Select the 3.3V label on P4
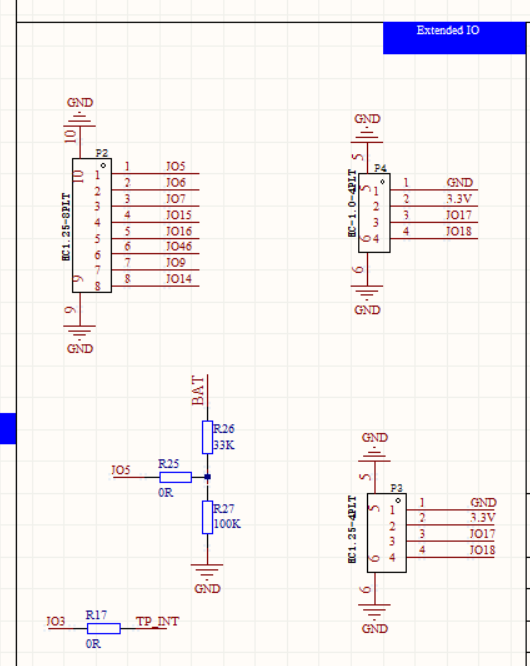 point(459,198)
